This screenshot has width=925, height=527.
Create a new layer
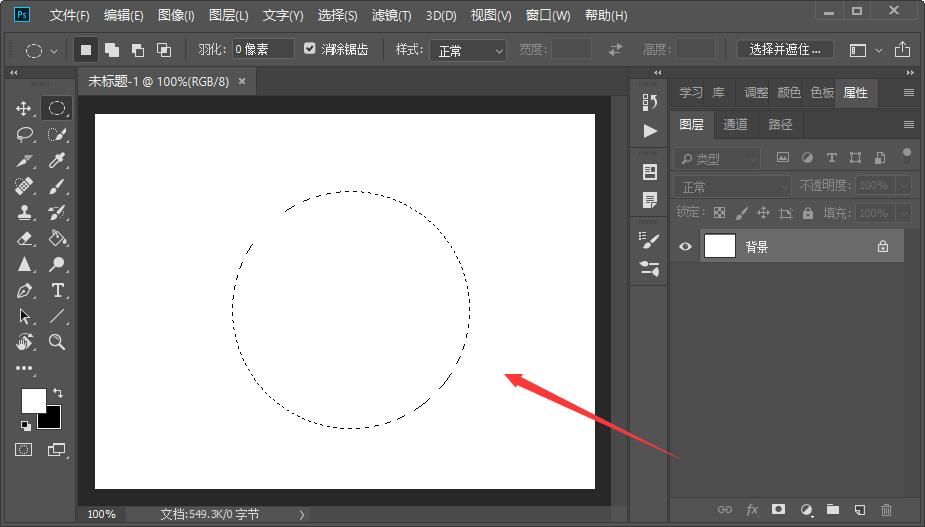point(860,510)
